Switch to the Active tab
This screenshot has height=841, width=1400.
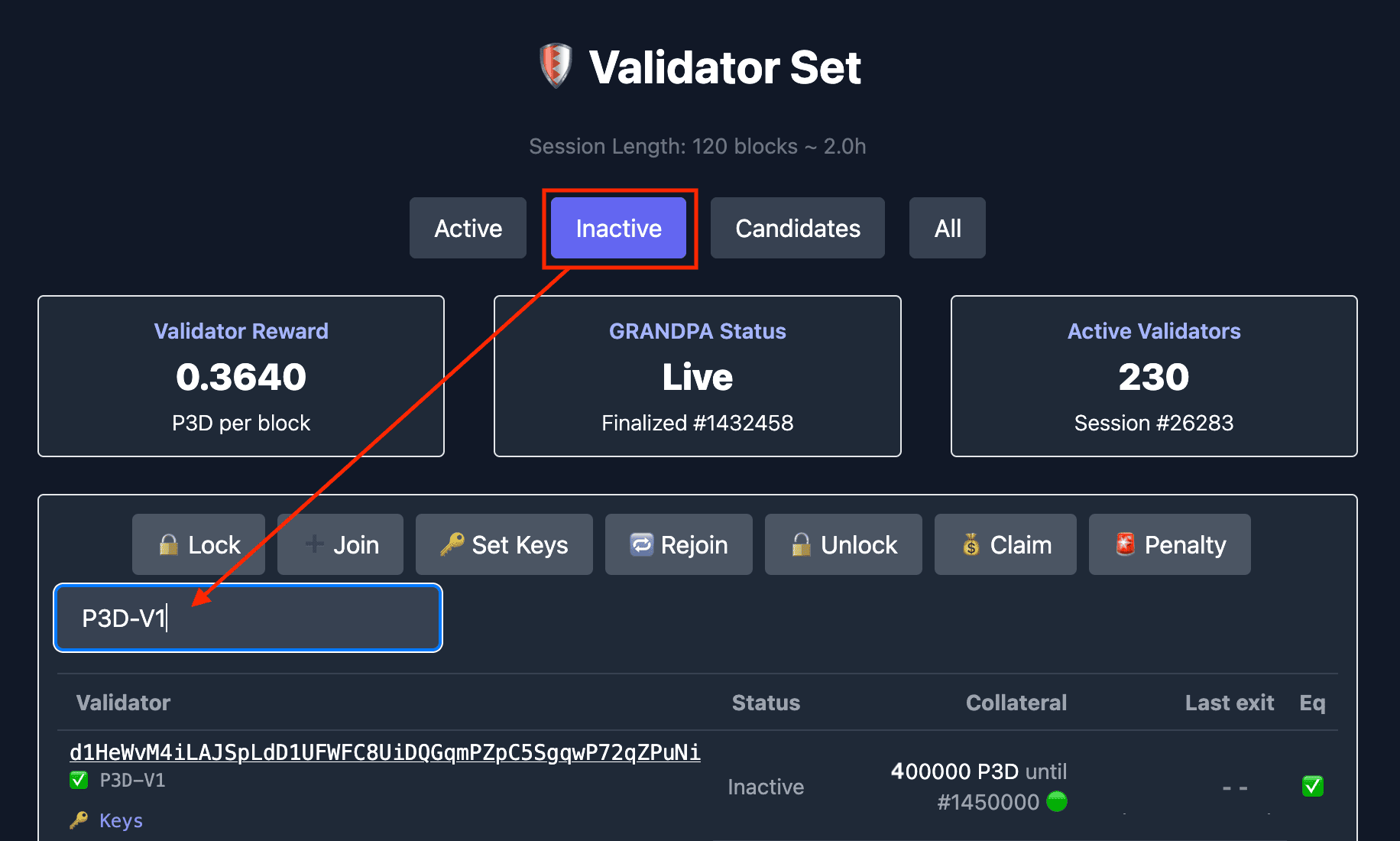pos(468,228)
